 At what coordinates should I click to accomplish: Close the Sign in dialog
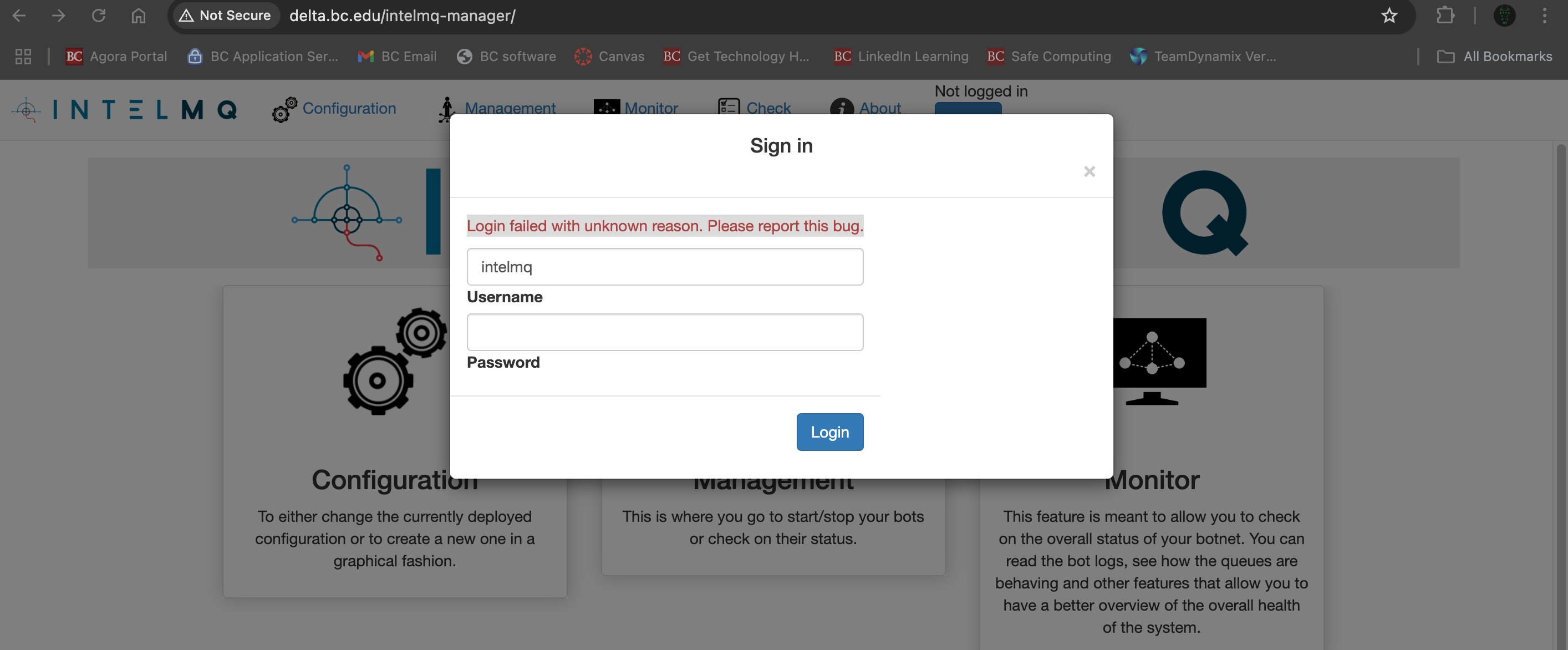[x=1089, y=171]
